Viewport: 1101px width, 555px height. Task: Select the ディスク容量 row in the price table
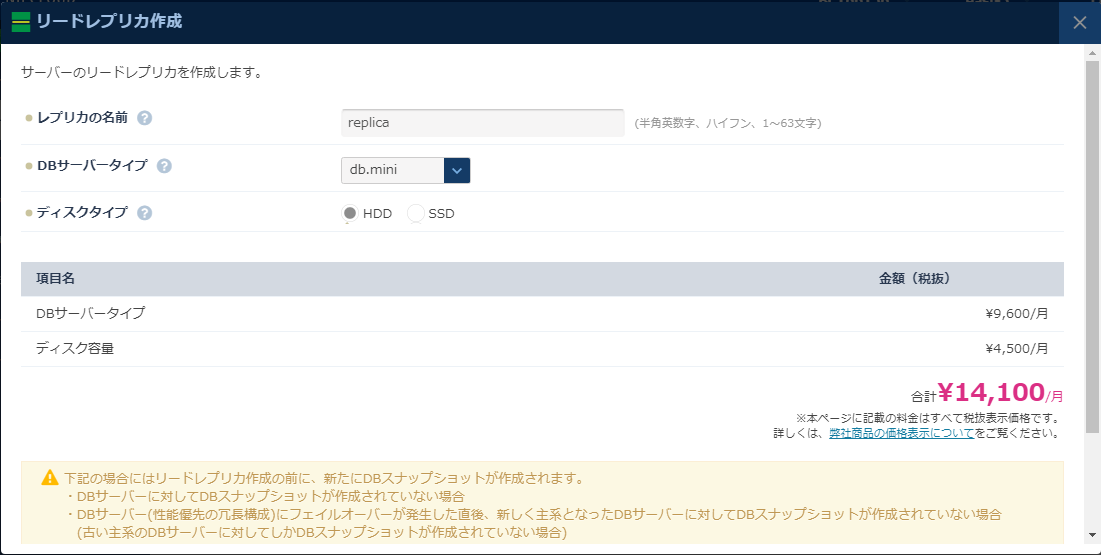75,348
